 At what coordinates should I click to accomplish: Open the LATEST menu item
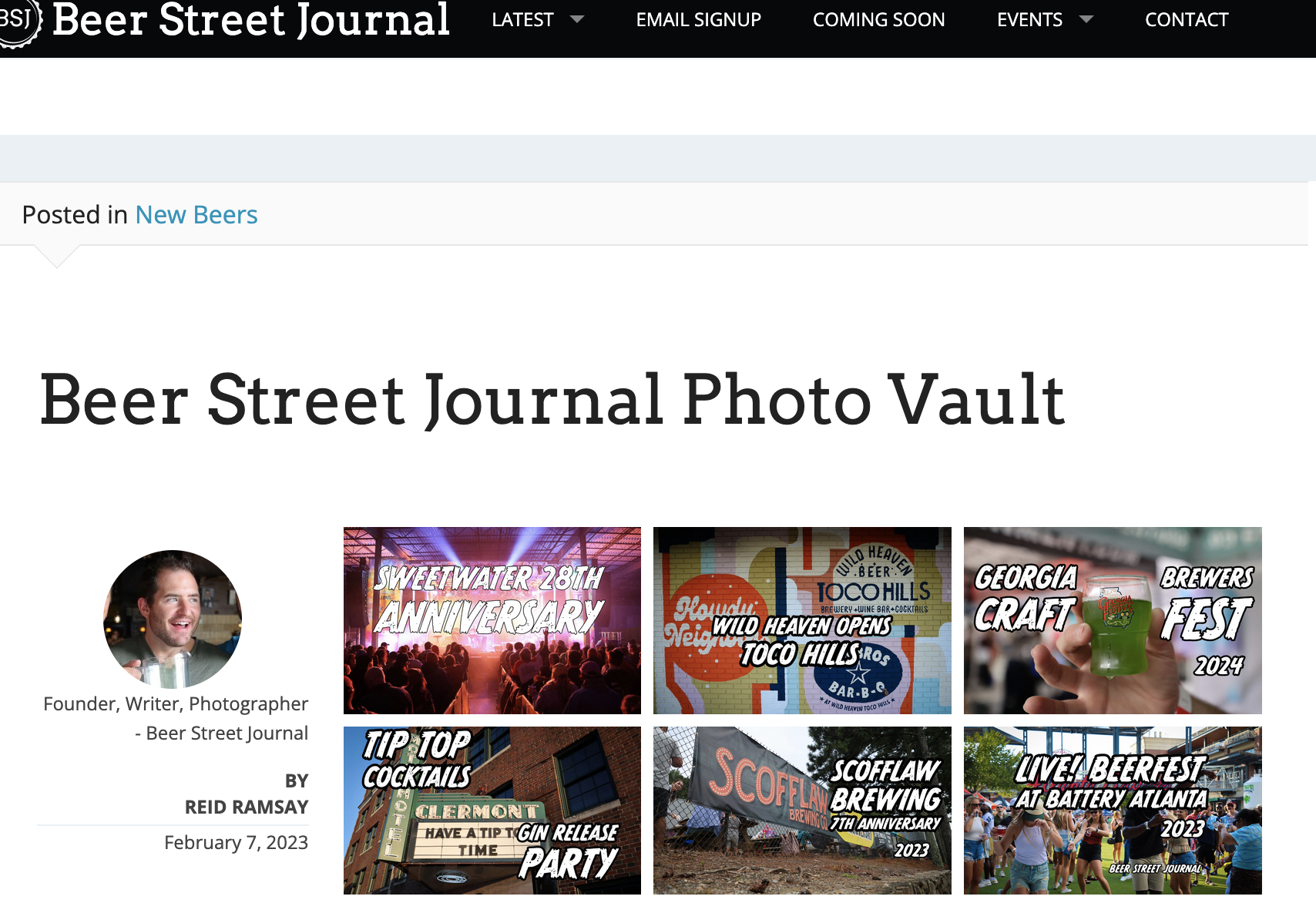(x=523, y=20)
